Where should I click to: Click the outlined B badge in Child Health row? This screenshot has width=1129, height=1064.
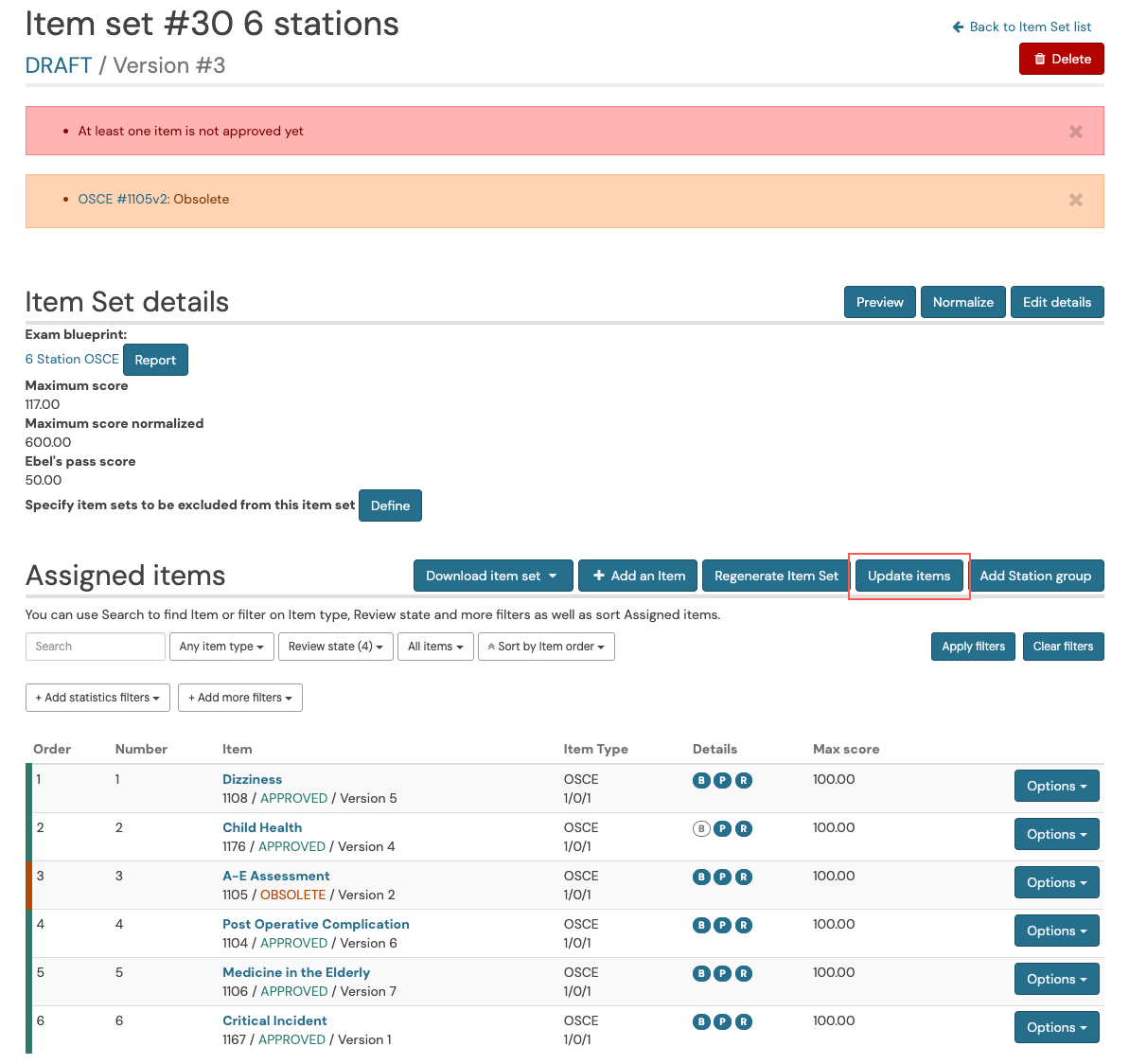(701, 828)
